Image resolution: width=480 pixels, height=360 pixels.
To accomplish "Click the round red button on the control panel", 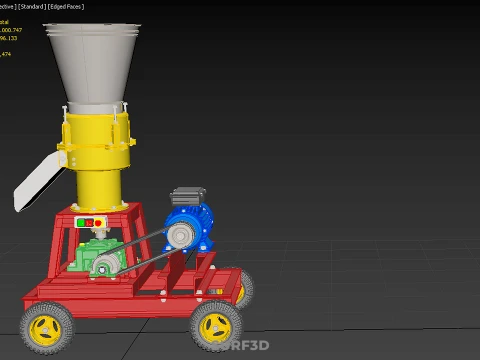I will point(98,223).
